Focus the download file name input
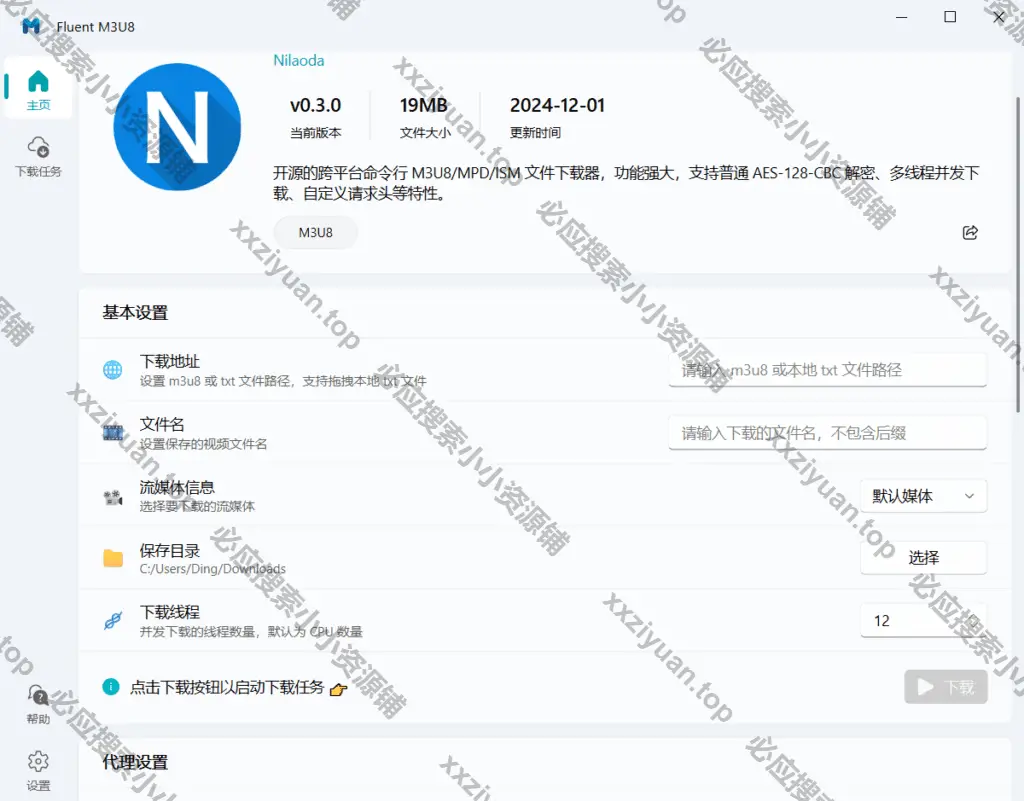This screenshot has height=801, width=1024. pyautogui.click(x=827, y=433)
